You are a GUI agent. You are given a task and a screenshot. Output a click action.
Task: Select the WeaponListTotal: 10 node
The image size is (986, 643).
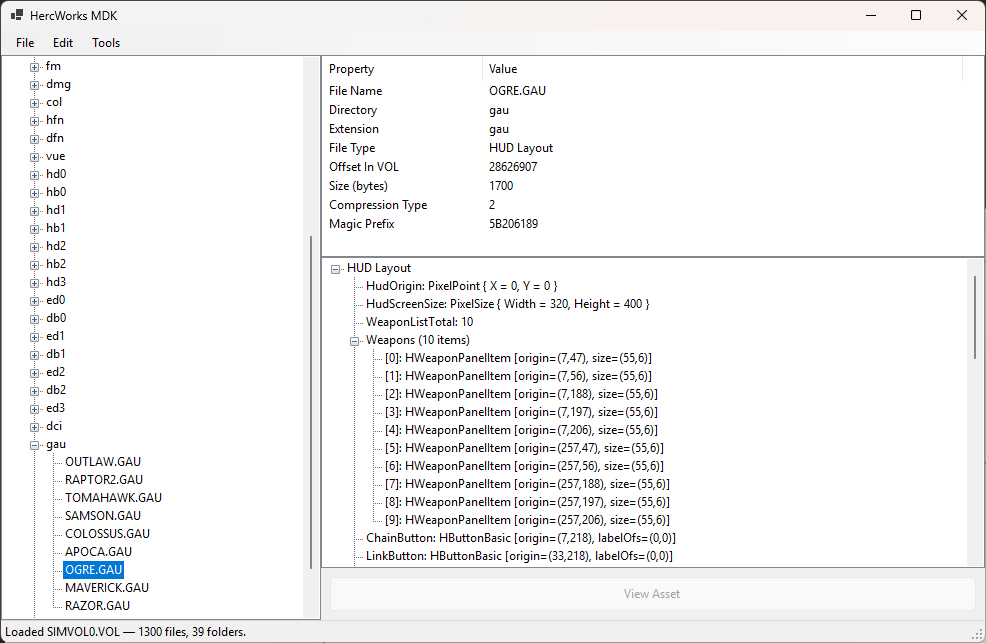(x=419, y=322)
